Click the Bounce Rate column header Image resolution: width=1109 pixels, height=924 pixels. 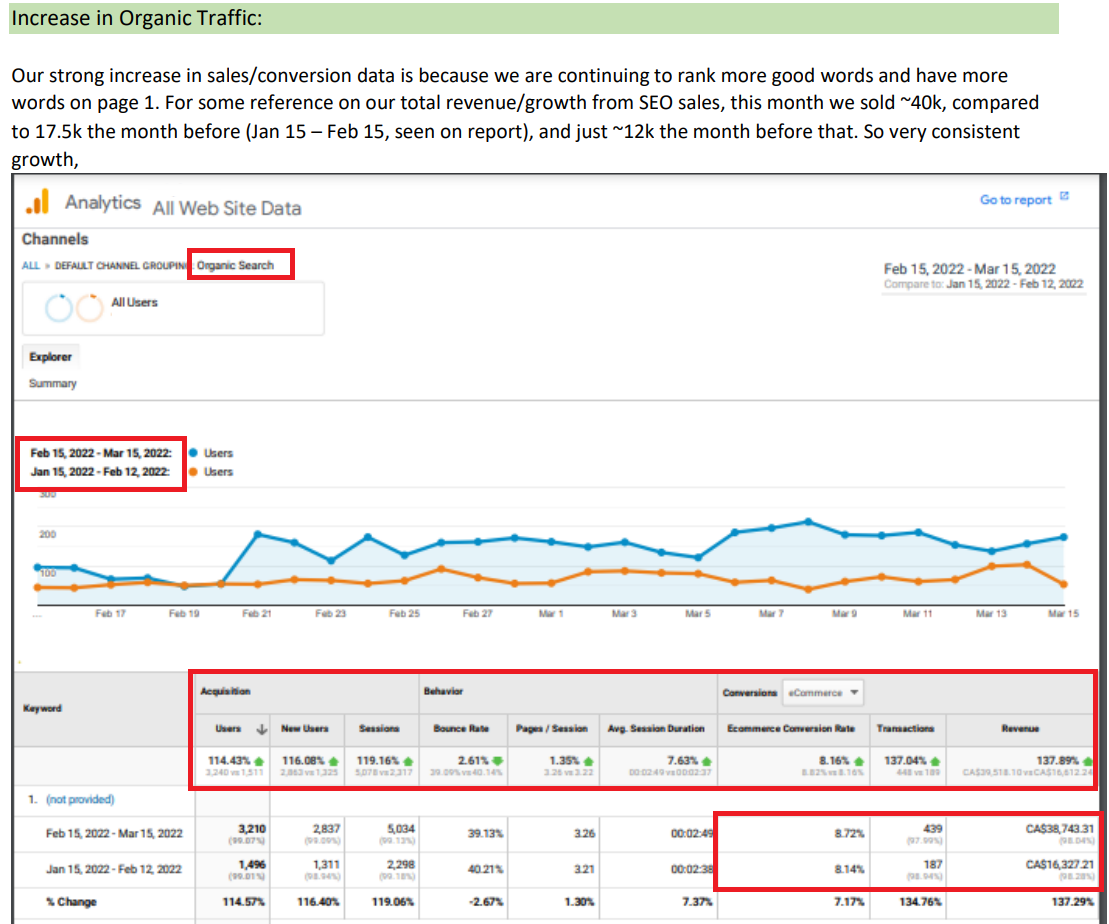461,729
